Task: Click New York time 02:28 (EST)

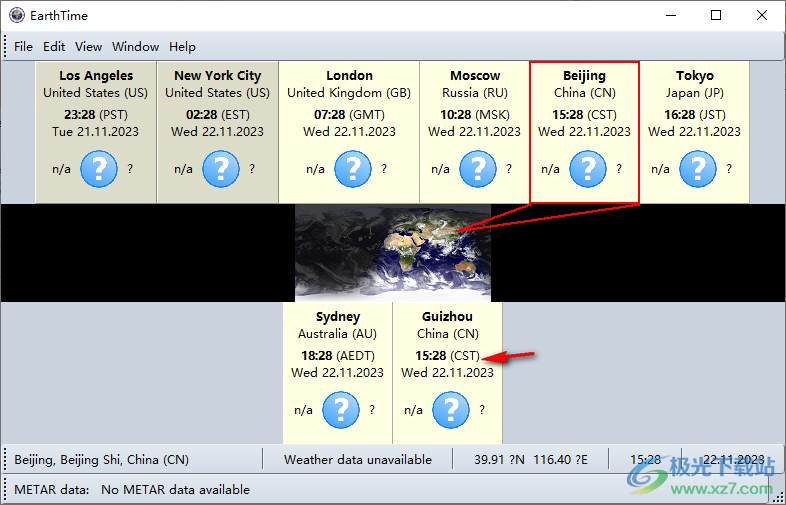Action: coord(218,115)
